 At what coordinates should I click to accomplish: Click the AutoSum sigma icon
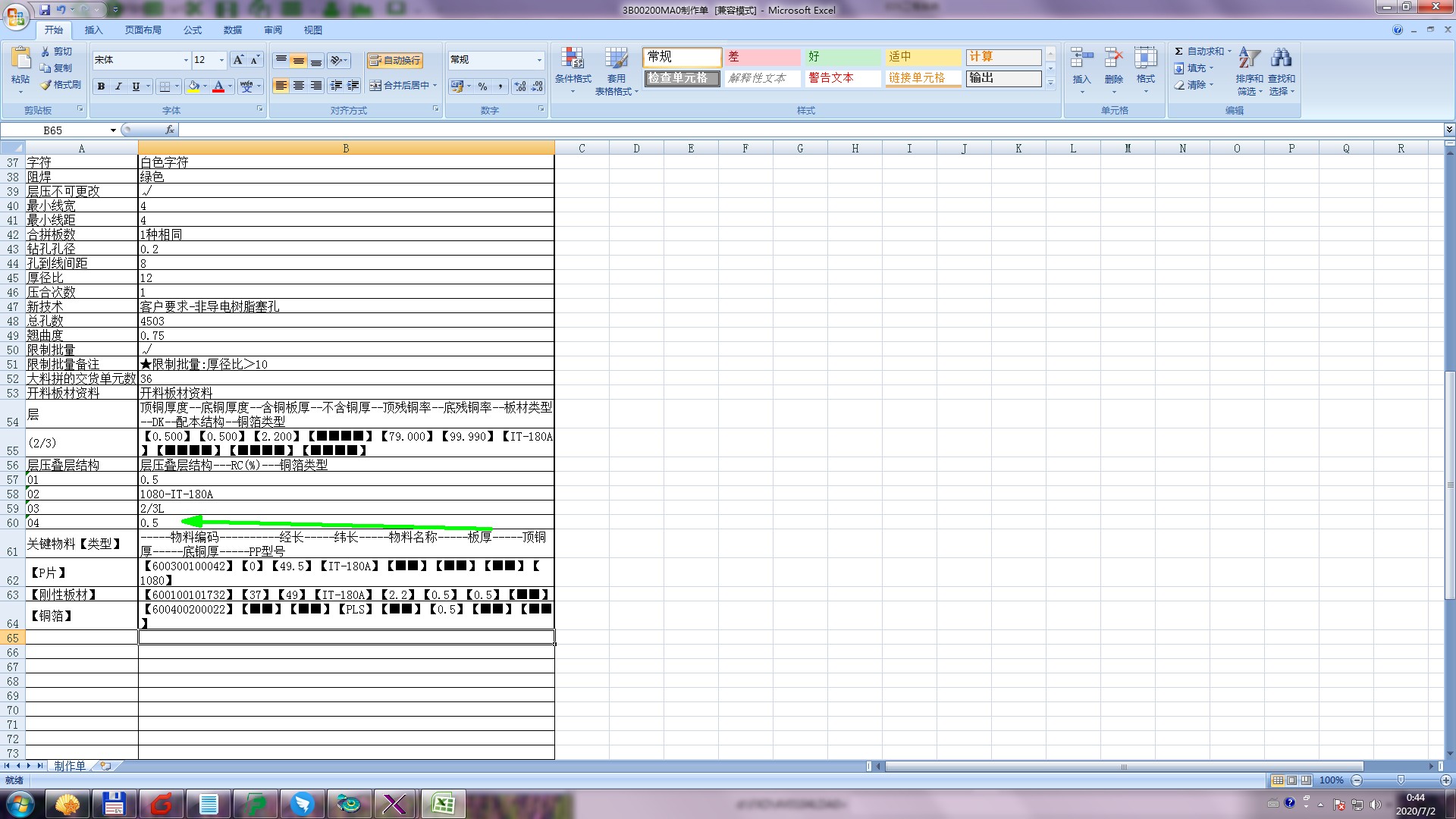tap(1179, 52)
